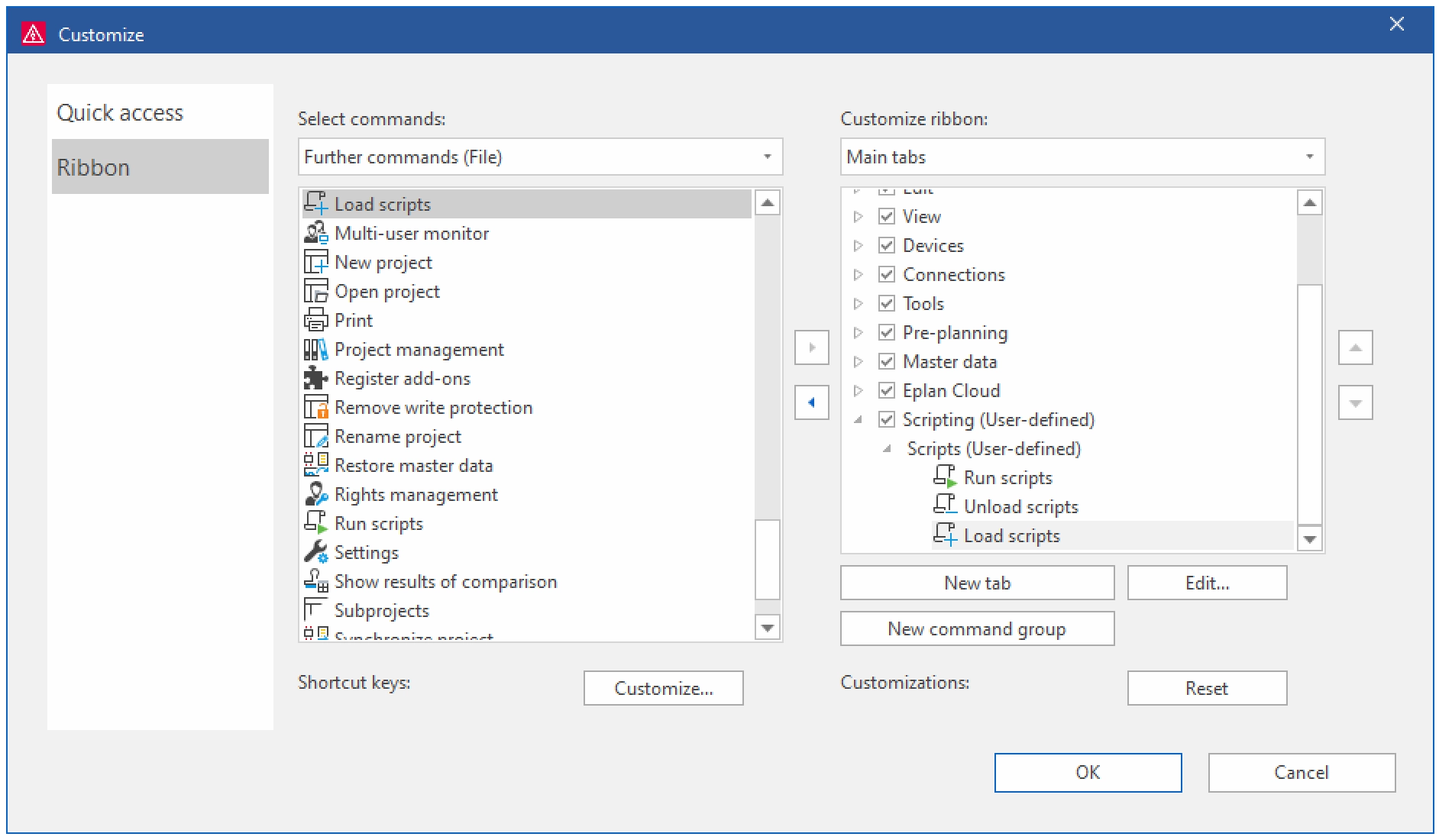The image size is (1439, 840).
Task: Click the Eplan logo in the title bar
Action: 34,34
